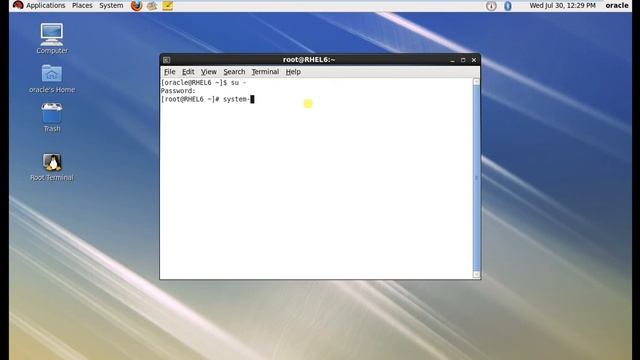Open the sticky notes panel icon
This screenshot has width=640, height=360.
tap(168, 6)
